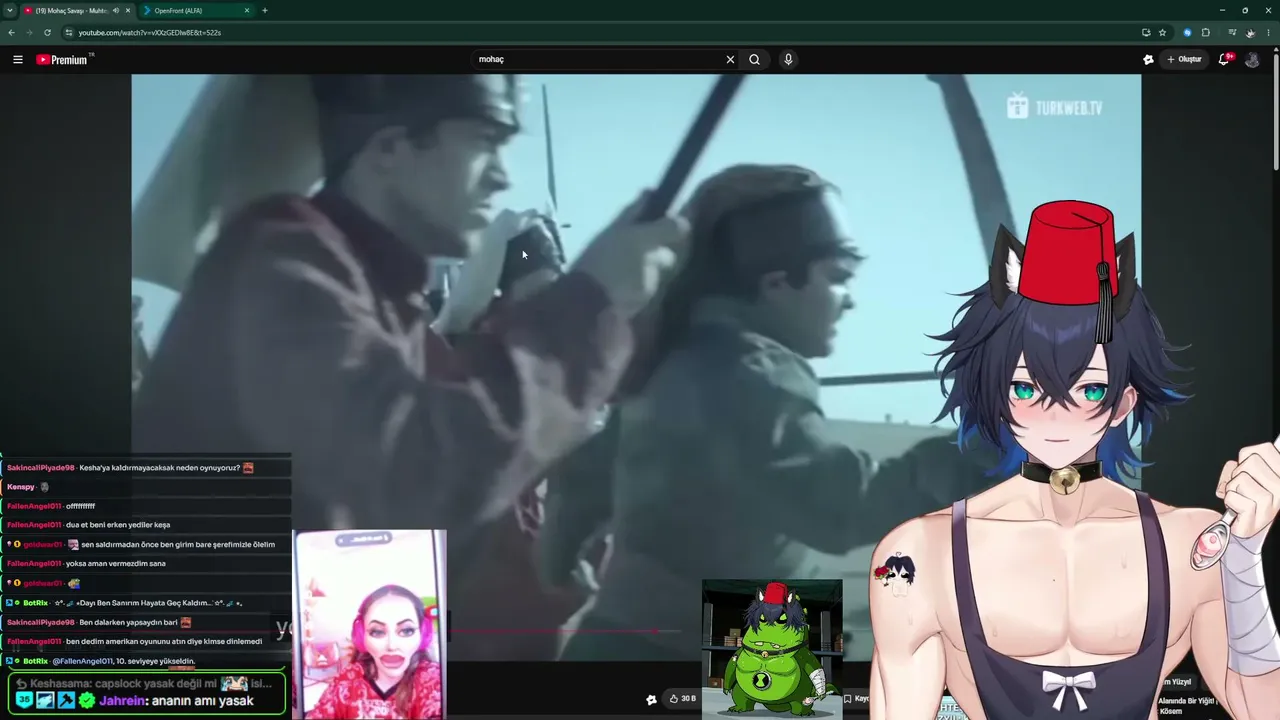Start voice search with the microphone
The image size is (1280, 720).
(788, 60)
